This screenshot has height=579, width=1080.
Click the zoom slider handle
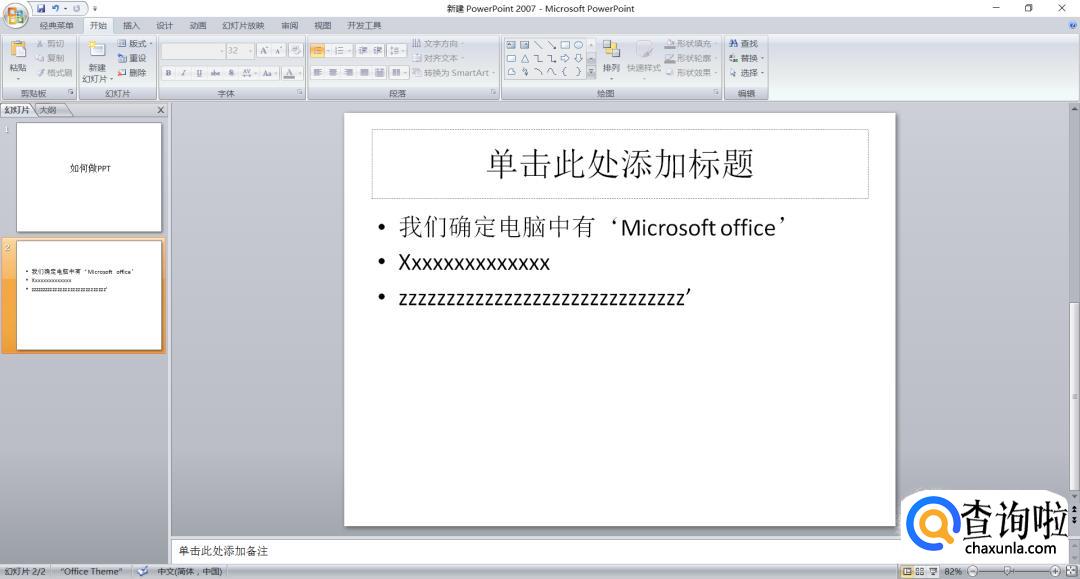(1008, 571)
